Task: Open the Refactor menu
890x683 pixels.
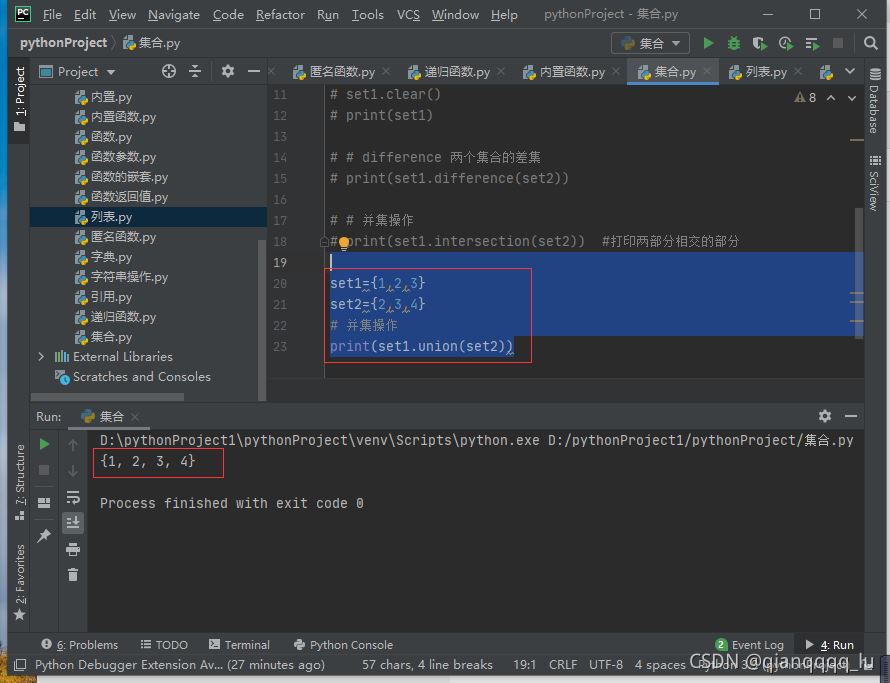Action: pyautogui.click(x=280, y=14)
